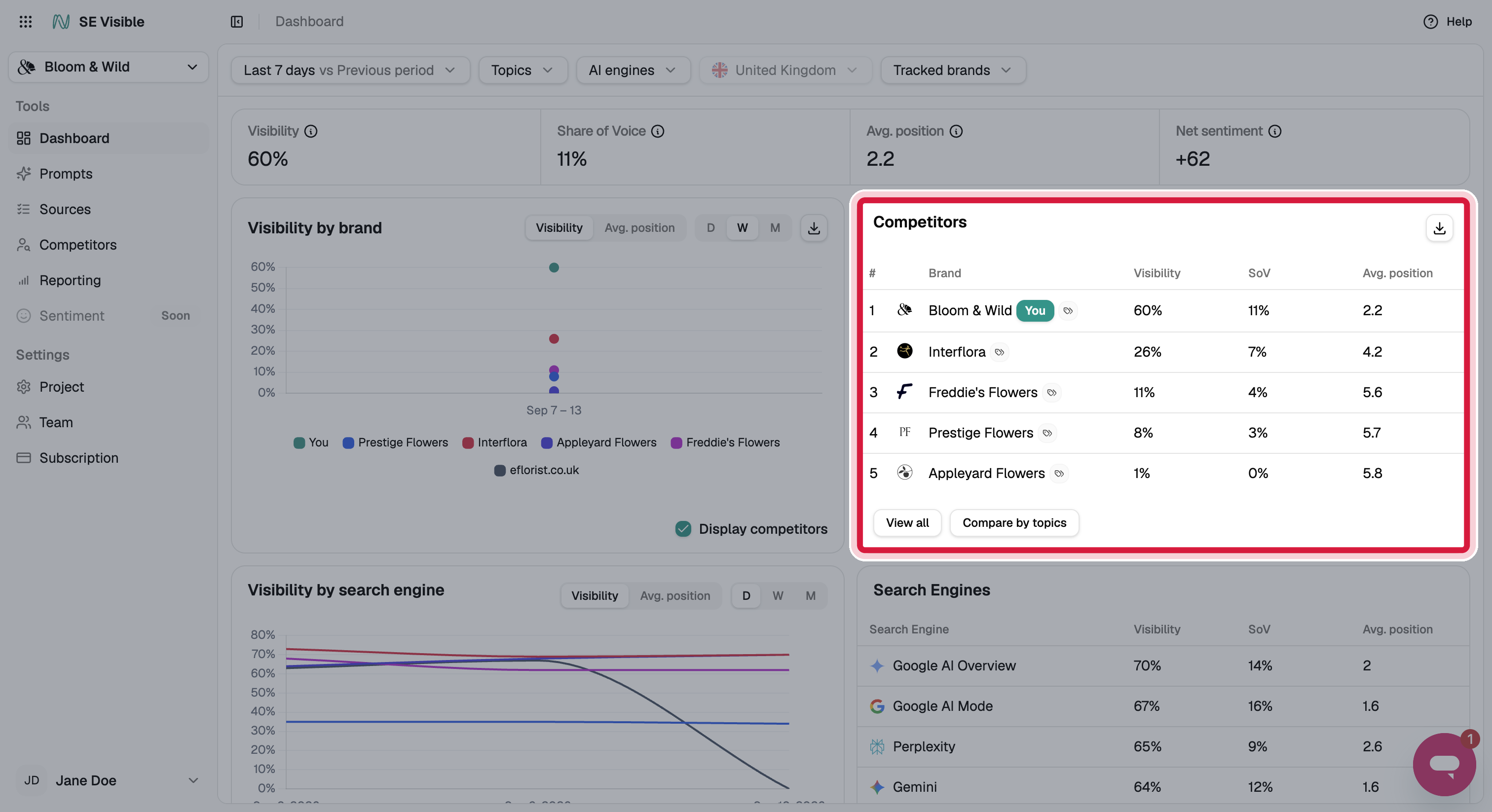Toggle the You legend color swatch
The width and height of the screenshot is (1492, 812).
click(299, 443)
